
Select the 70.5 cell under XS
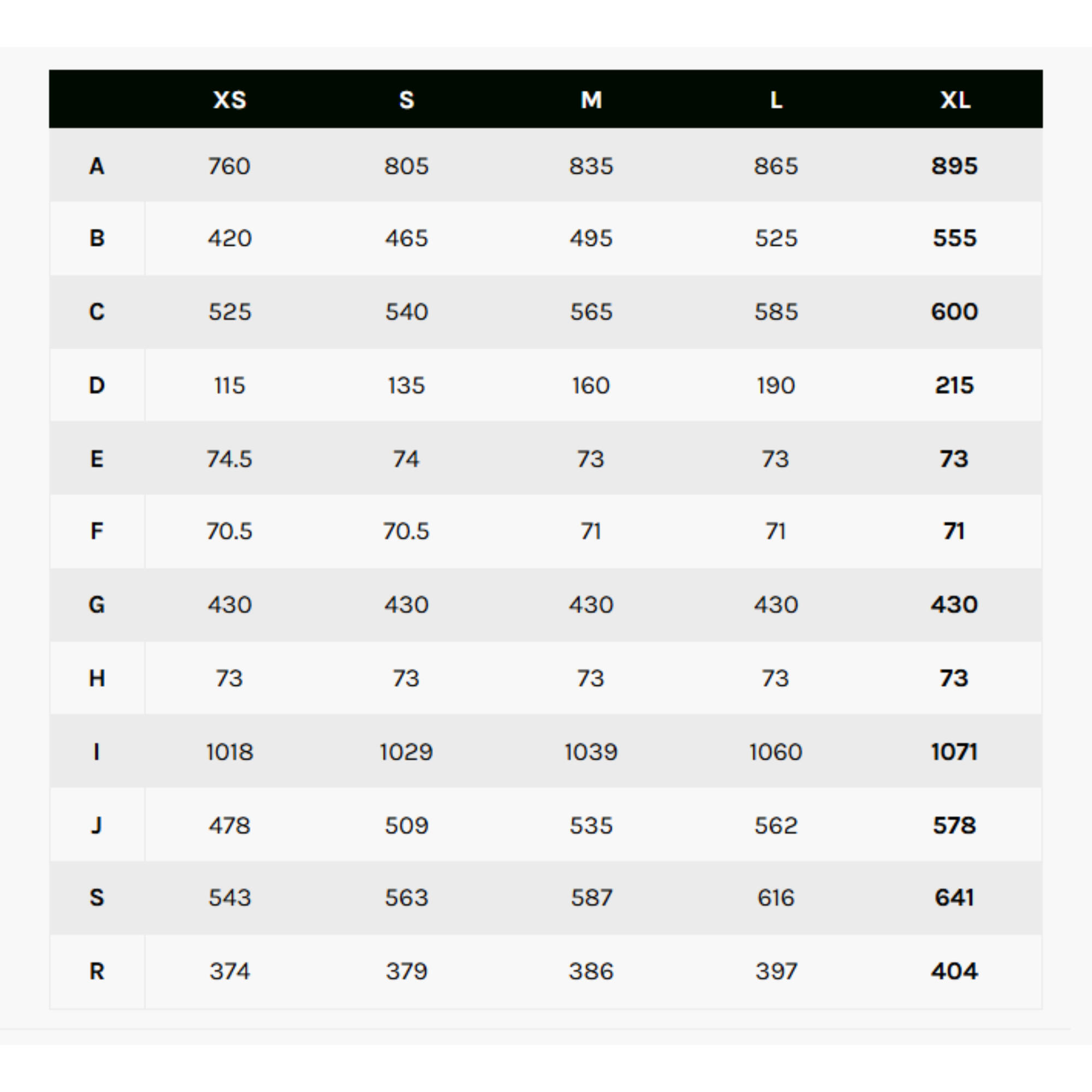(x=229, y=531)
